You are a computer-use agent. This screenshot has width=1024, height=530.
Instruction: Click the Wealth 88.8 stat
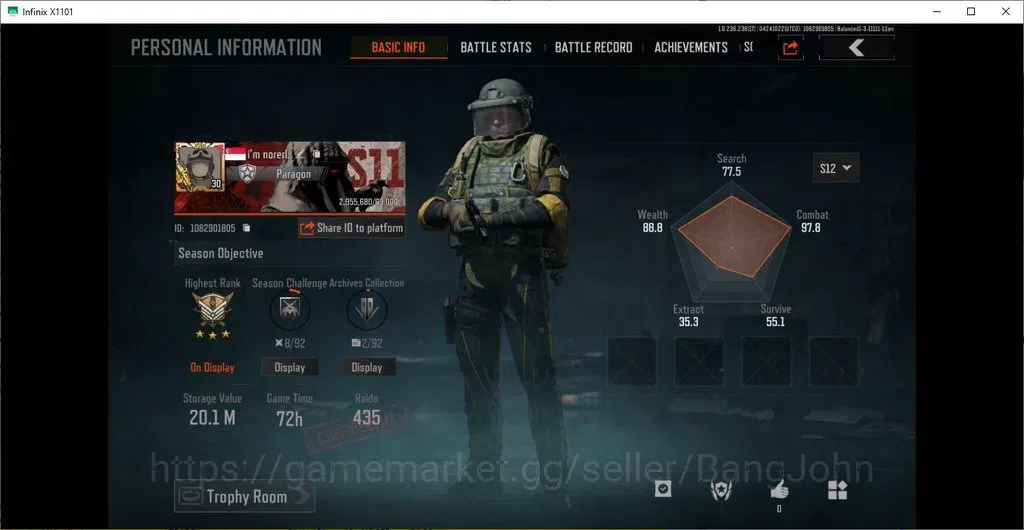(x=652, y=221)
